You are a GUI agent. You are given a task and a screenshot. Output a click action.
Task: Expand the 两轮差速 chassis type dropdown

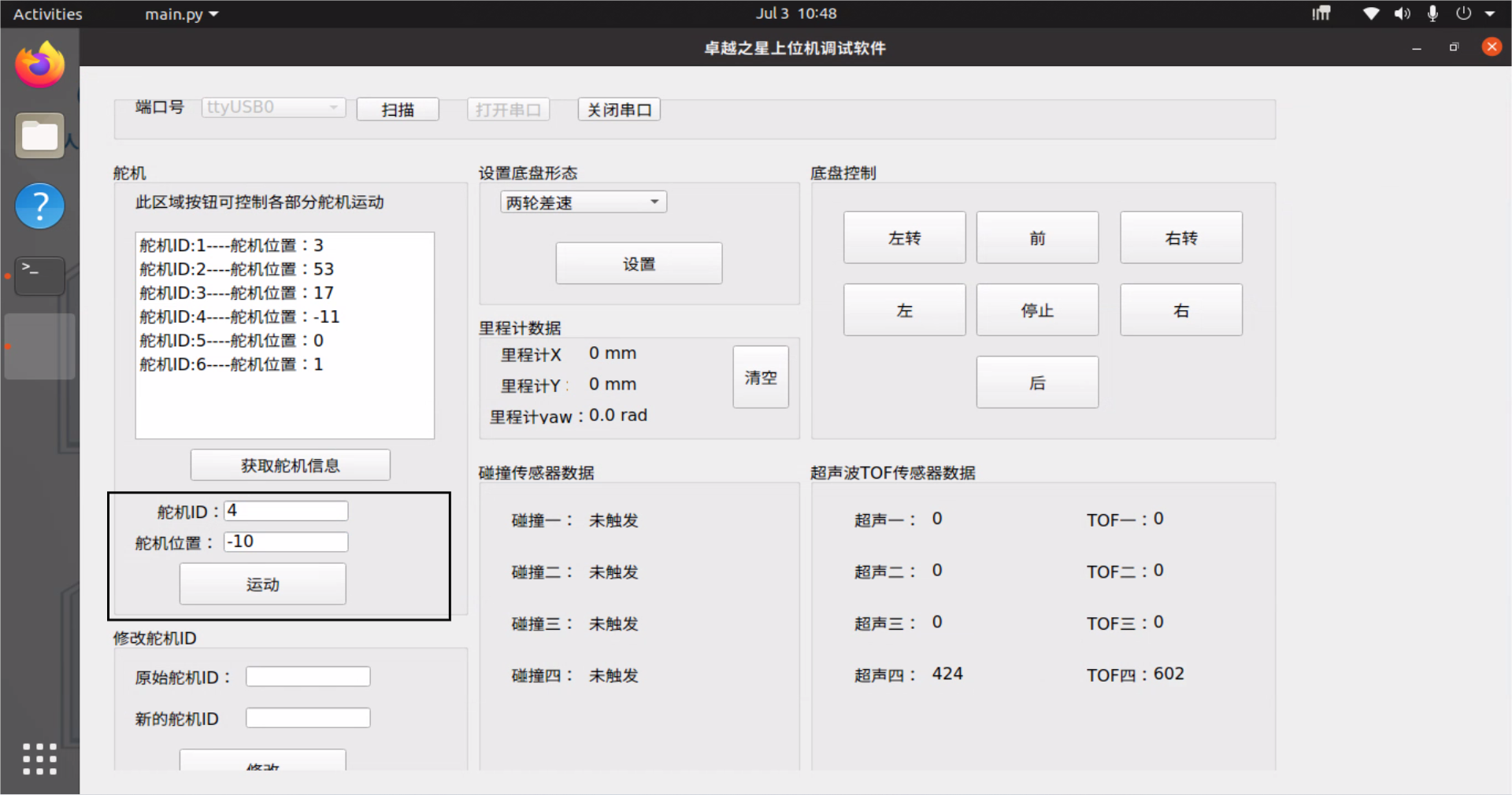tap(584, 202)
